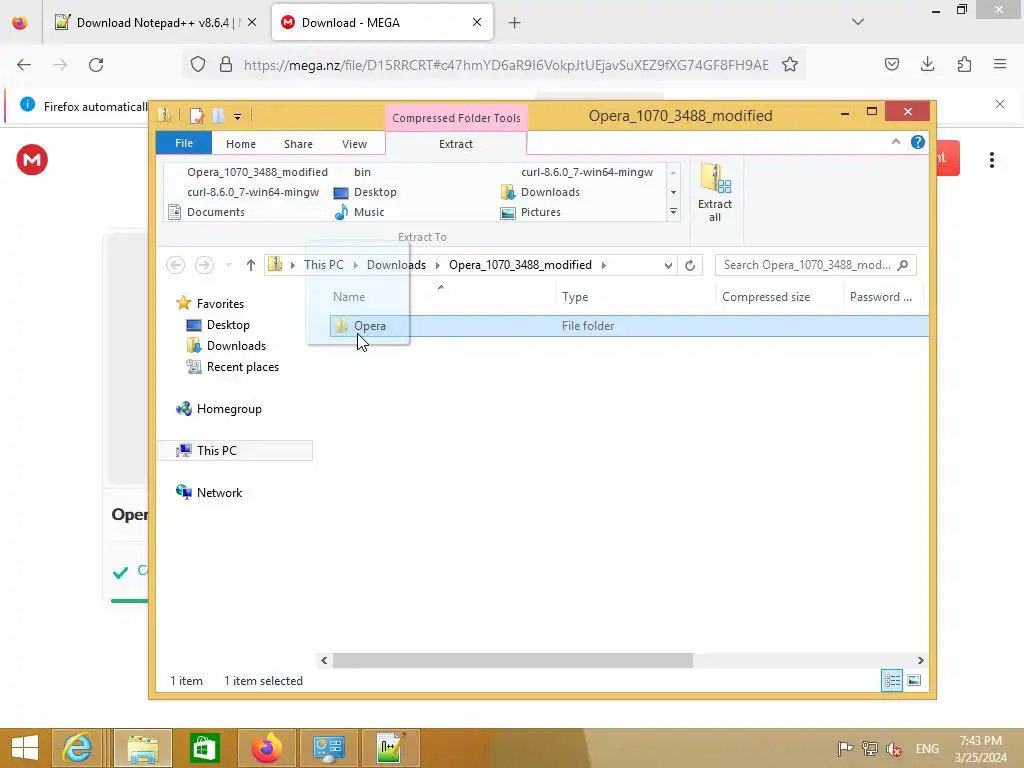Save to Pocket icon in Firefox toolbar

[891, 64]
